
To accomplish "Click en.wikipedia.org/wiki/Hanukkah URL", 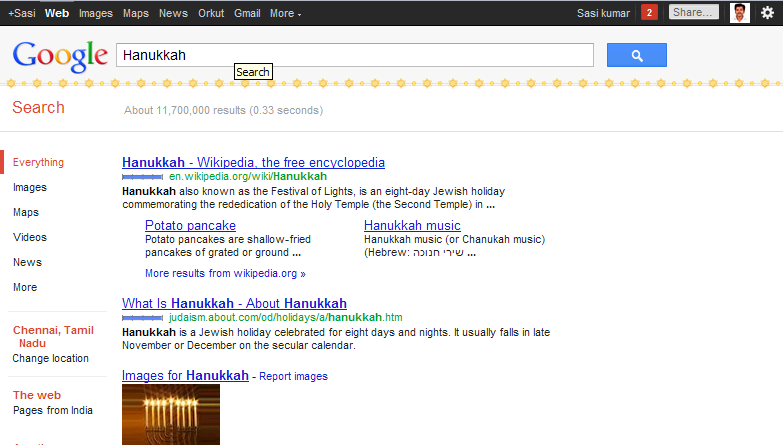I will 248,176.
